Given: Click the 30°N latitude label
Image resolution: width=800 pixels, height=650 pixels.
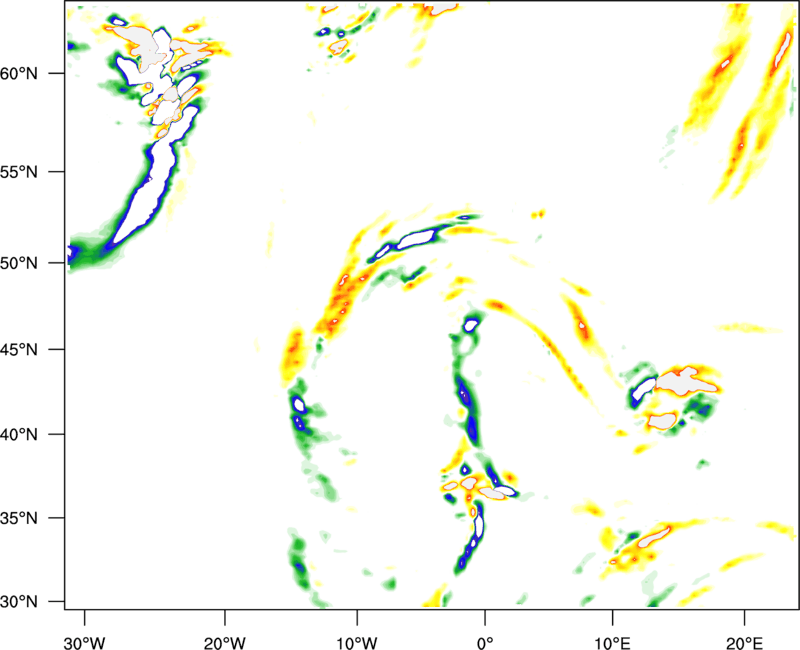Looking at the screenshot, I should pyautogui.click(x=19, y=602).
